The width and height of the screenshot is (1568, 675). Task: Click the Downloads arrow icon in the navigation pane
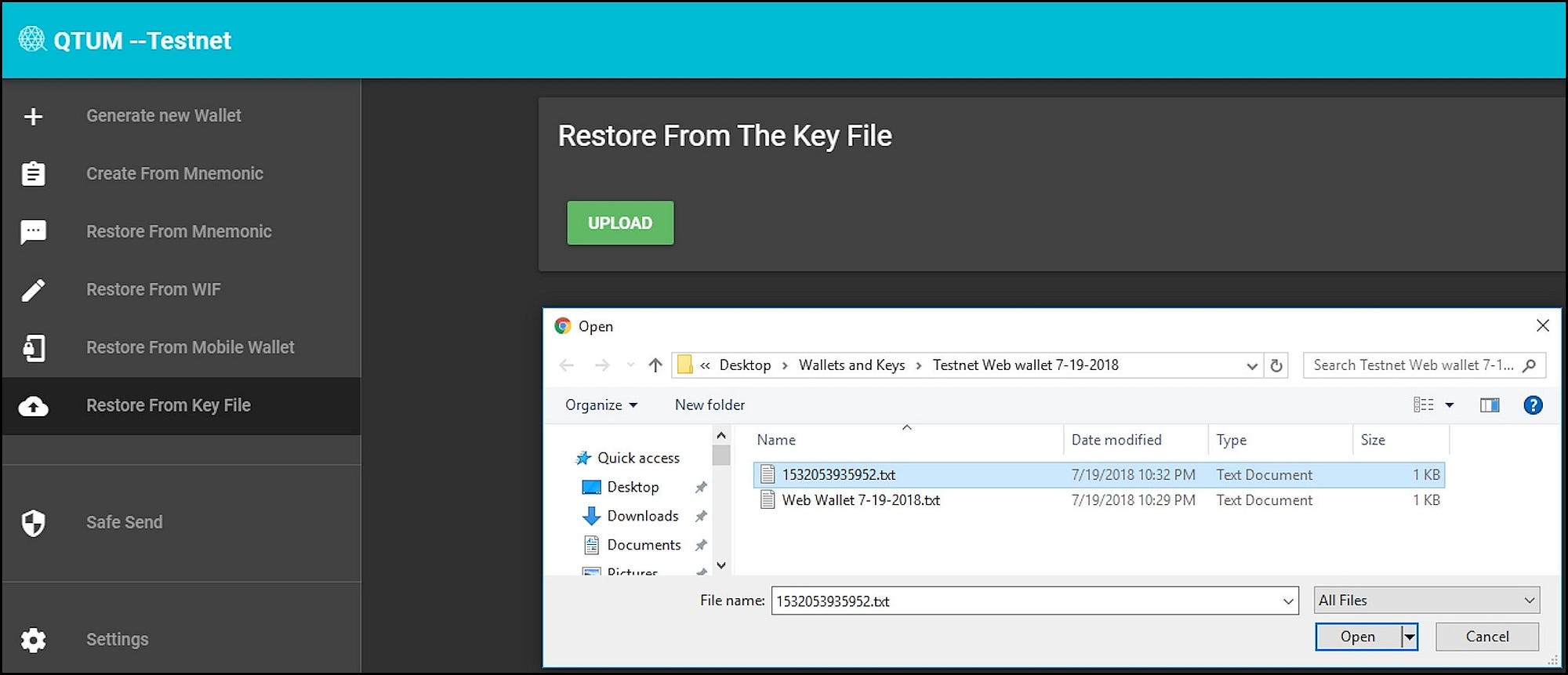[x=591, y=516]
